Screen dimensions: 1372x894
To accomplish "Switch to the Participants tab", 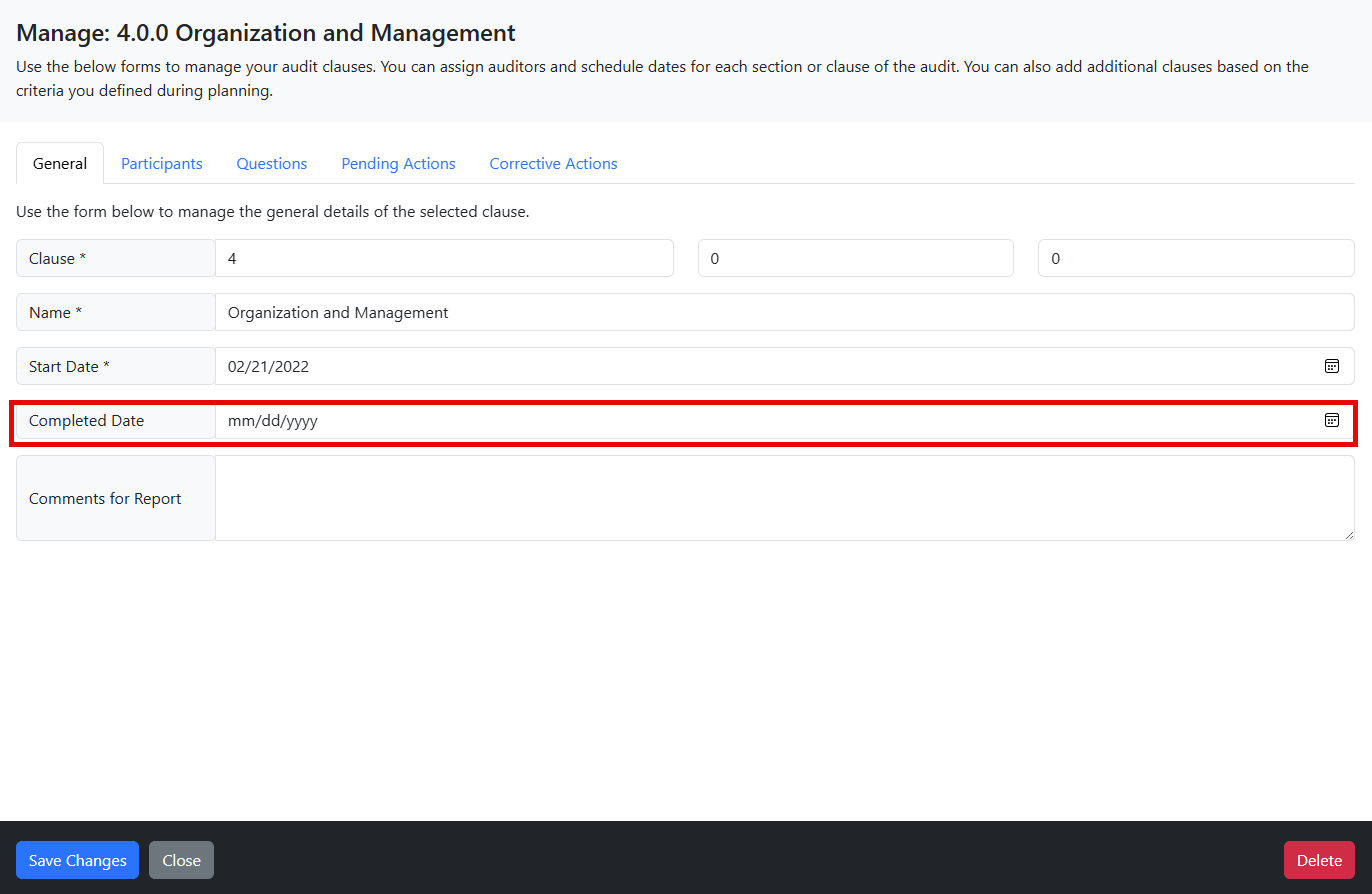I will point(162,163).
